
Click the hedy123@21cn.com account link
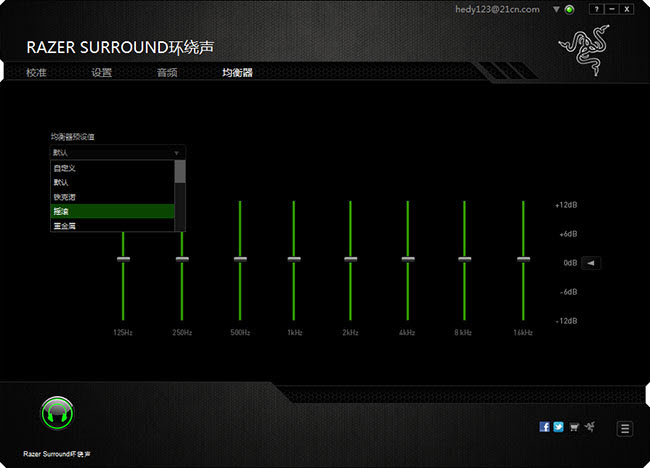pos(497,9)
